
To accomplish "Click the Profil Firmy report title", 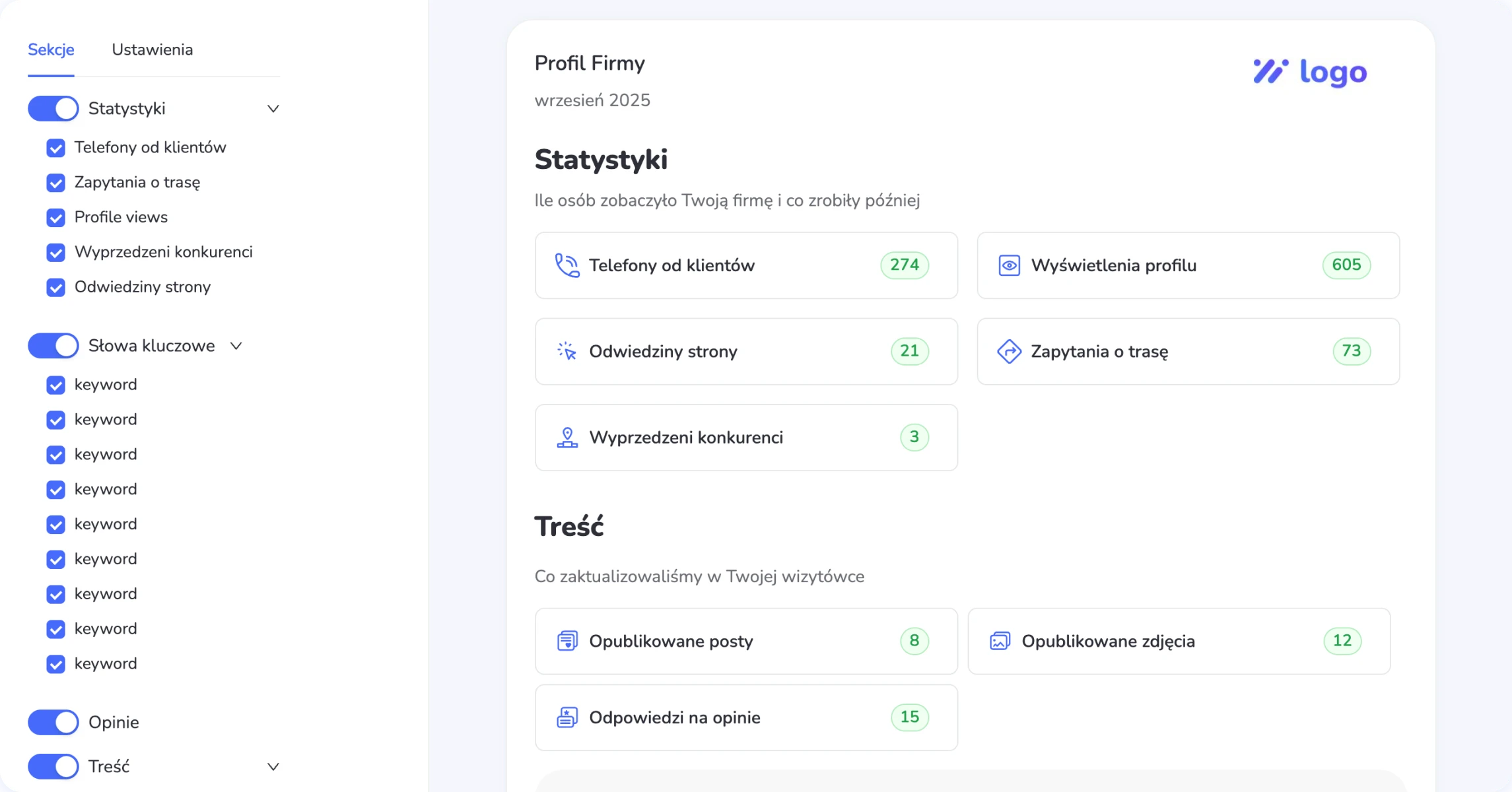I will pyautogui.click(x=589, y=63).
